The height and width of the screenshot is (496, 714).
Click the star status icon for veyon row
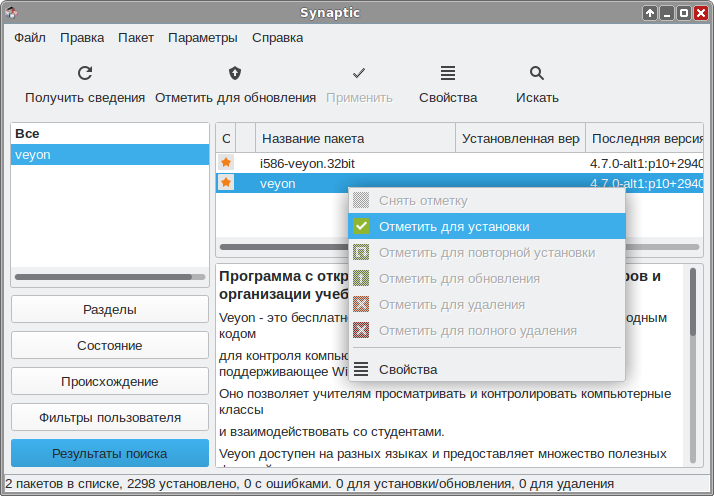click(226, 183)
